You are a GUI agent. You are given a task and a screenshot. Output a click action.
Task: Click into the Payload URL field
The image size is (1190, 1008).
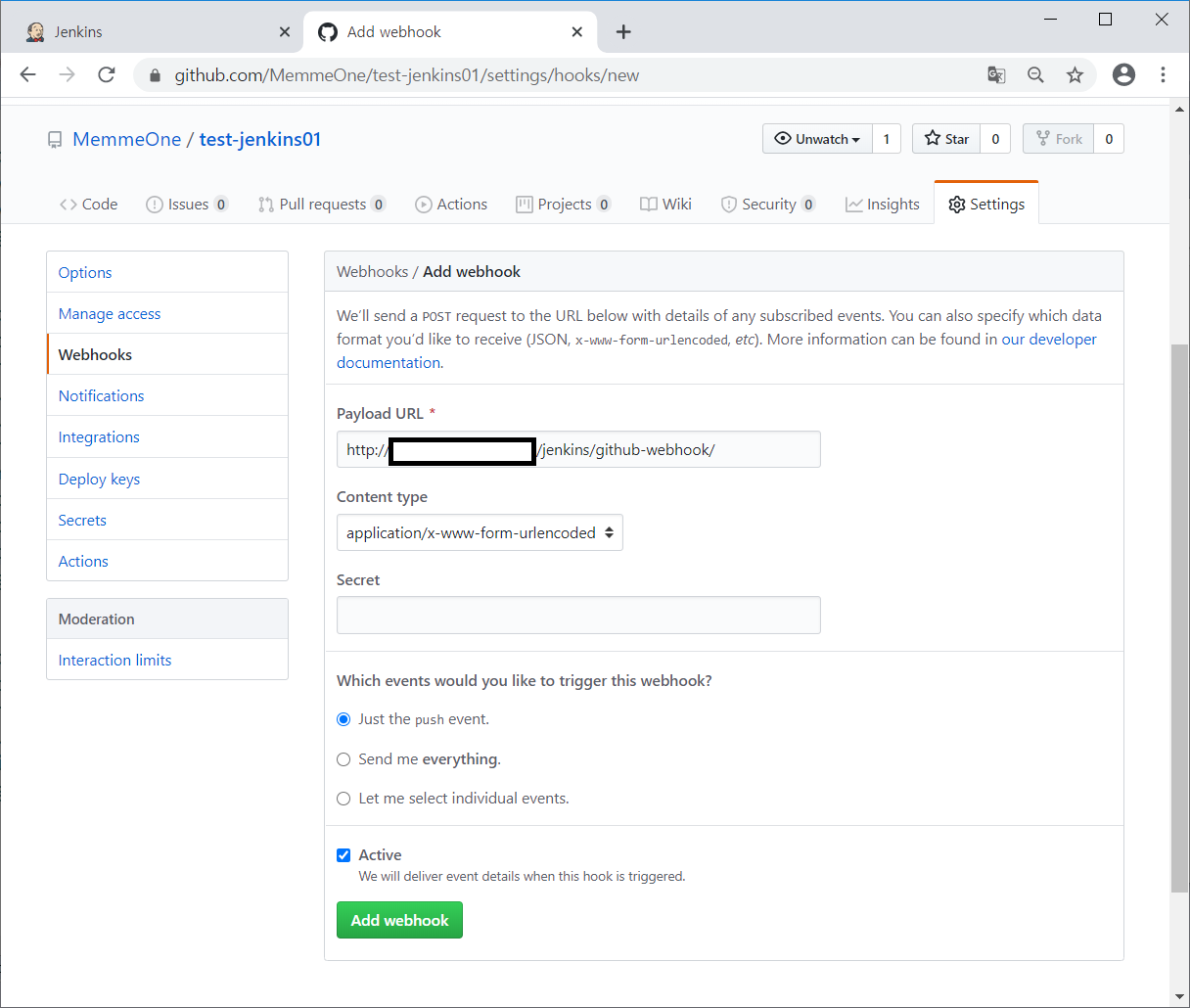(578, 449)
